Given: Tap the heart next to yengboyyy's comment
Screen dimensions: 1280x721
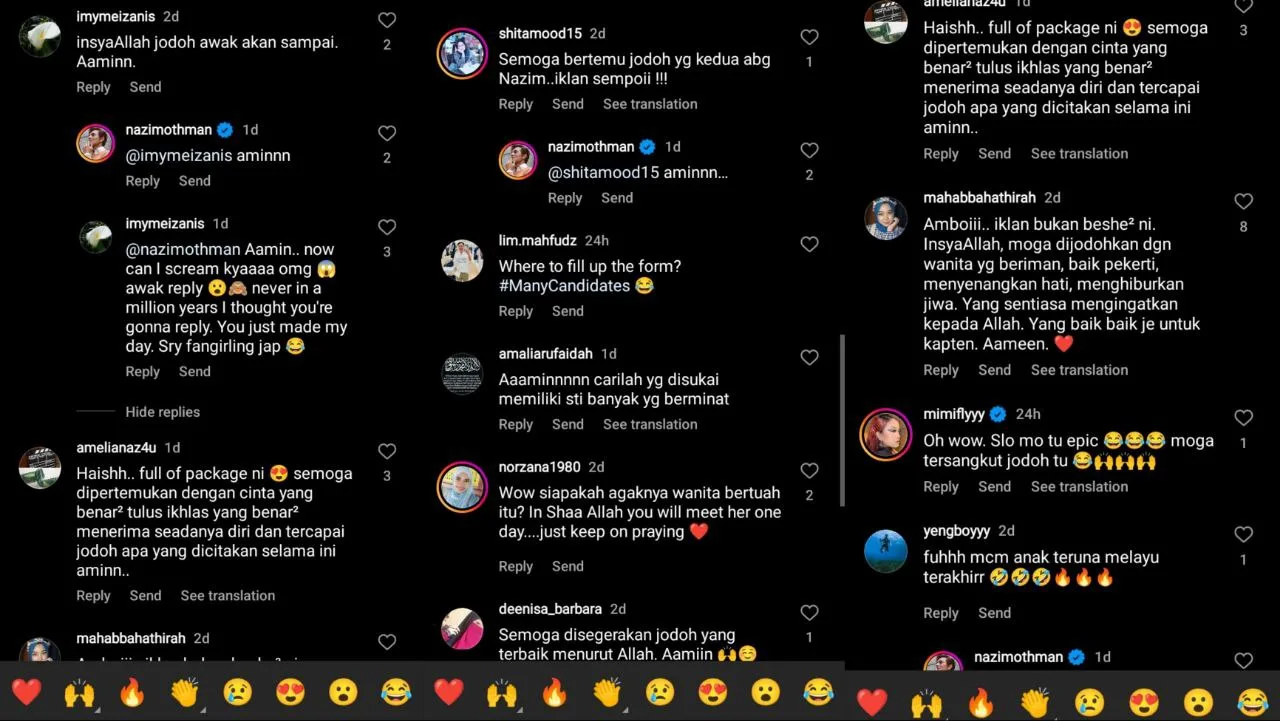Looking at the screenshot, I should (1243, 534).
